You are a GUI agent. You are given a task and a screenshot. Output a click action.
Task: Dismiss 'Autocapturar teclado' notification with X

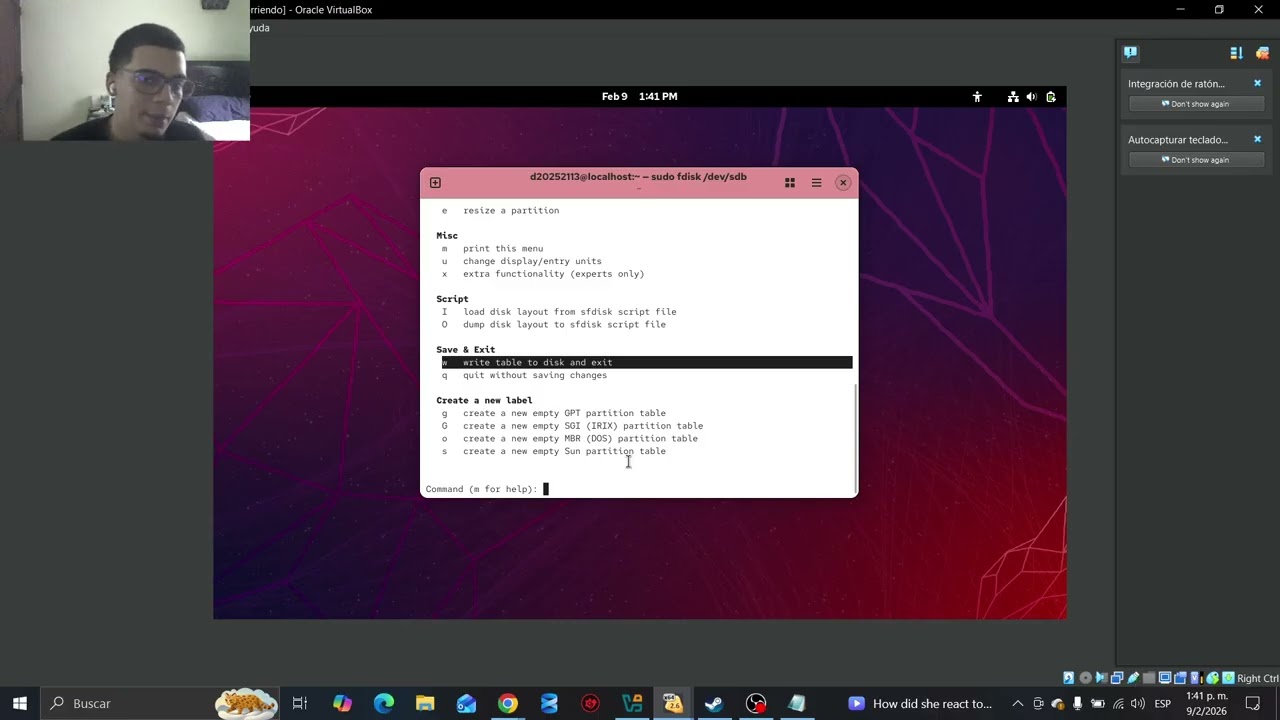click(x=1258, y=139)
